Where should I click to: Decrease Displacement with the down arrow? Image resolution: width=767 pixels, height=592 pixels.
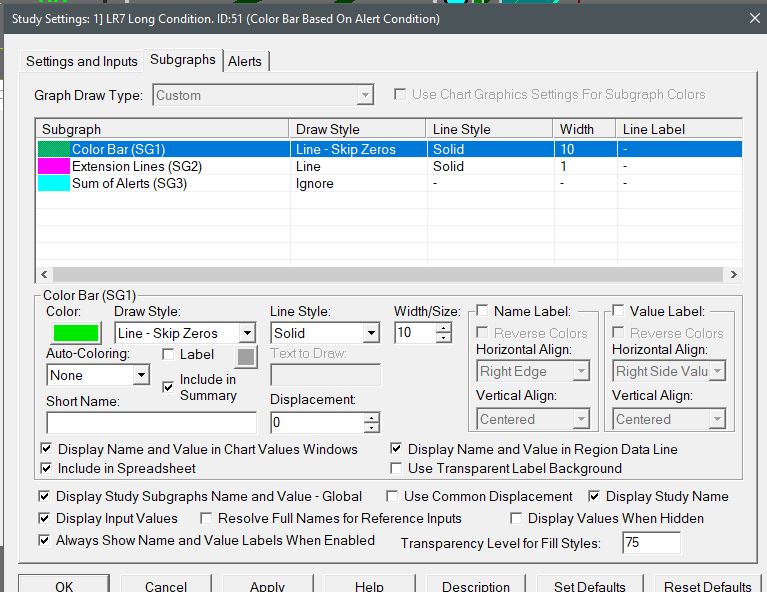point(372,429)
